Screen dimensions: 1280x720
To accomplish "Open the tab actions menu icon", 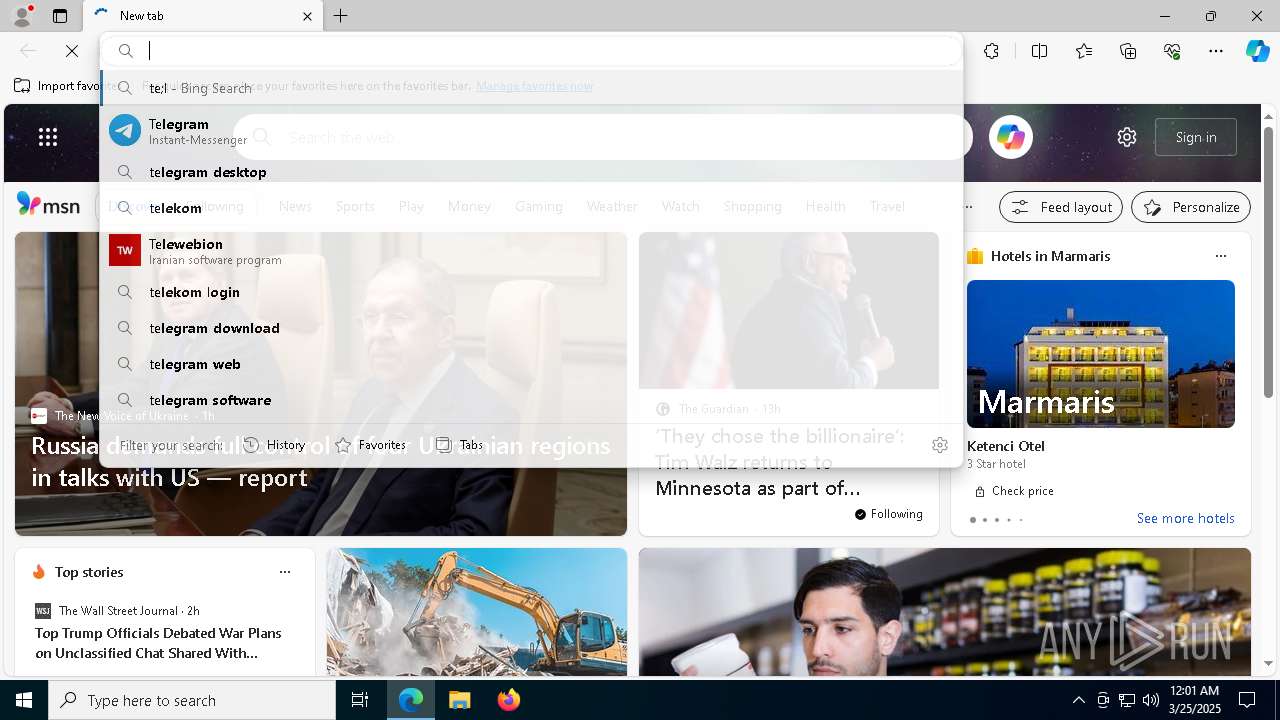I will [x=60, y=16].
